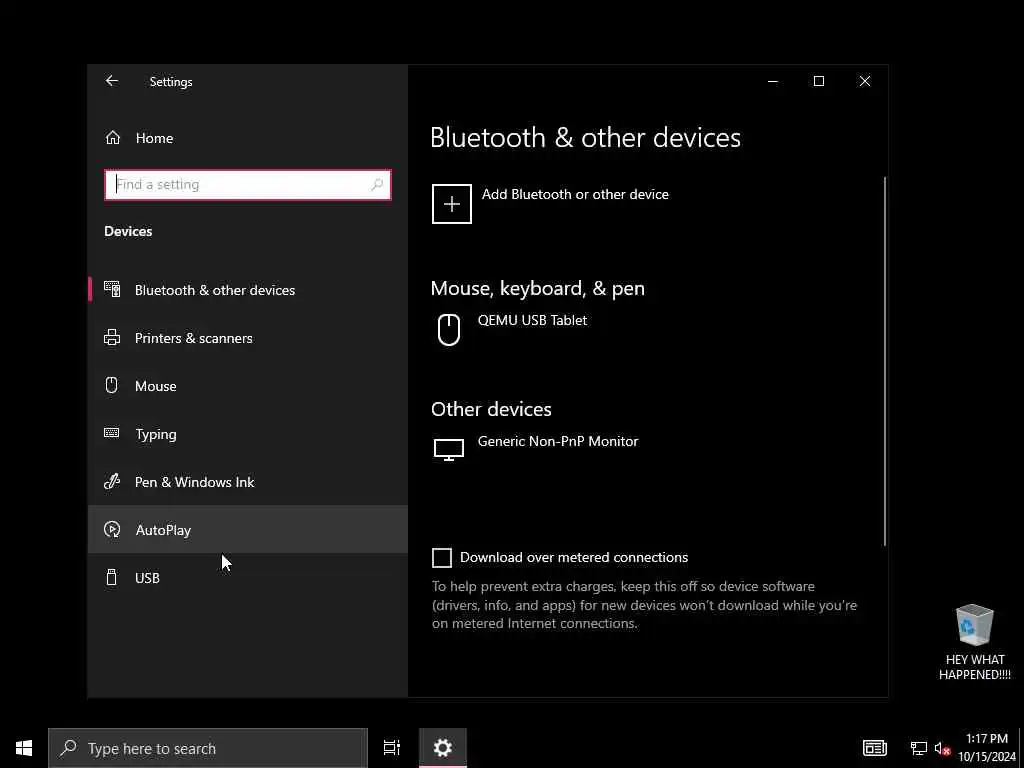Open the Mouse settings page
The height and width of the screenshot is (768, 1024).
pos(248,386)
